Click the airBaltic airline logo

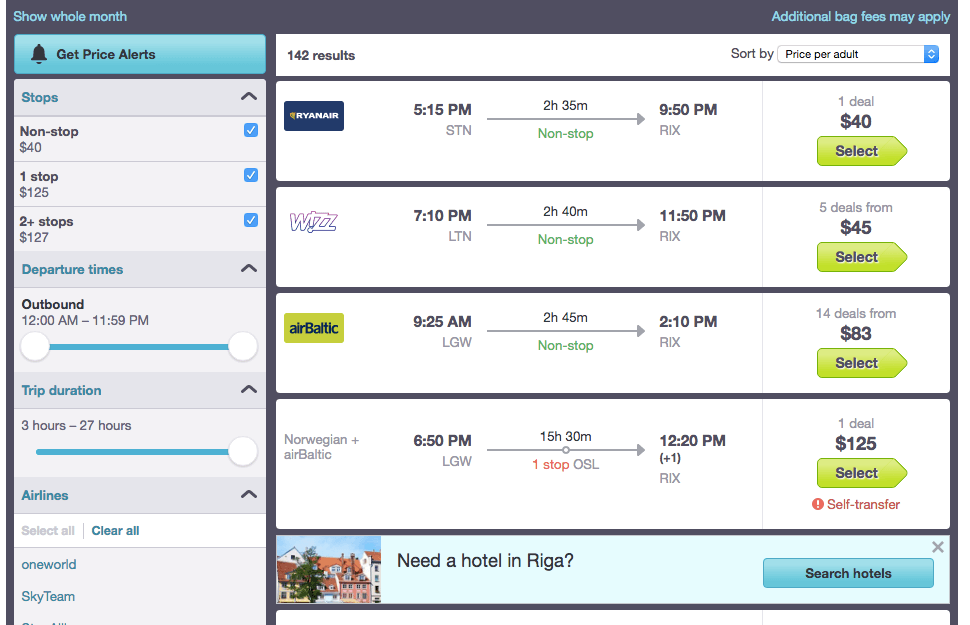tap(314, 328)
